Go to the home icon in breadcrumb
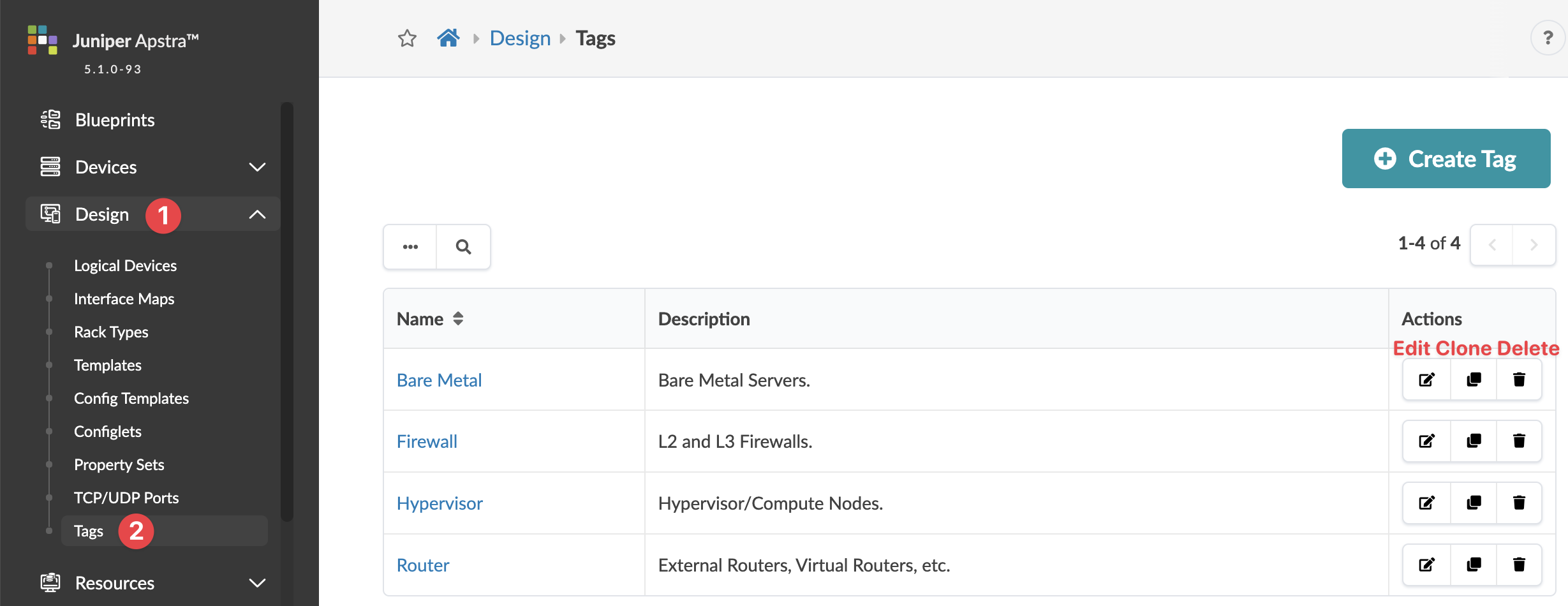The image size is (1568, 606). coord(448,38)
